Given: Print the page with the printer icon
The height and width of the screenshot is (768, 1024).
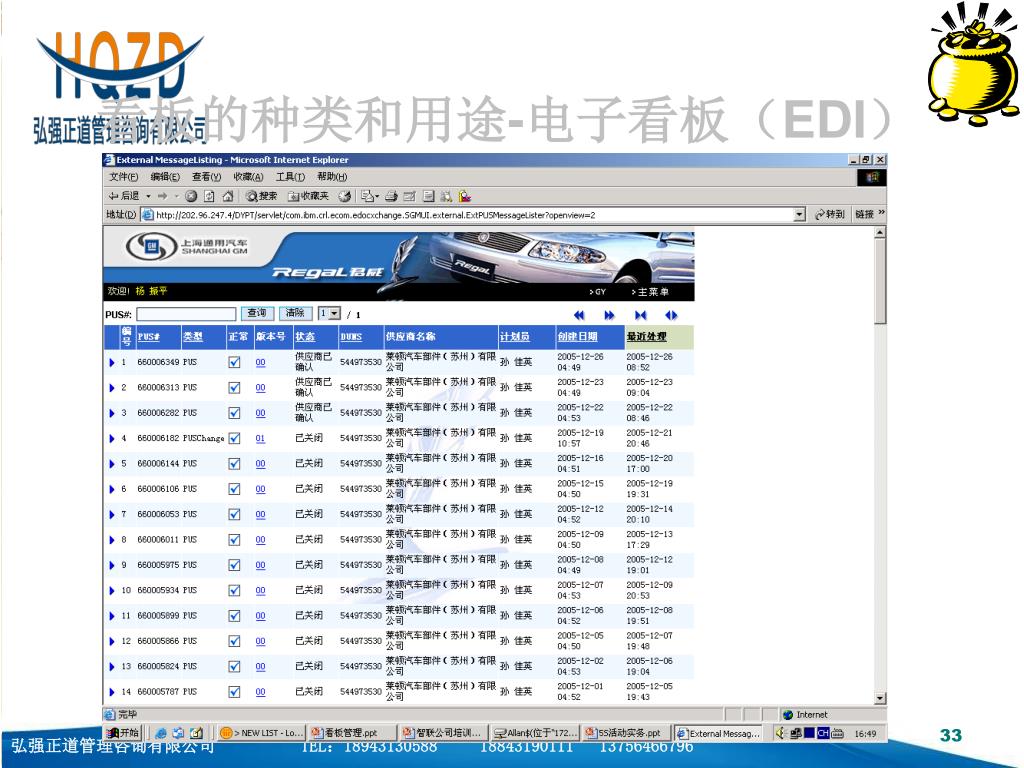Looking at the screenshot, I should [391, 196].
